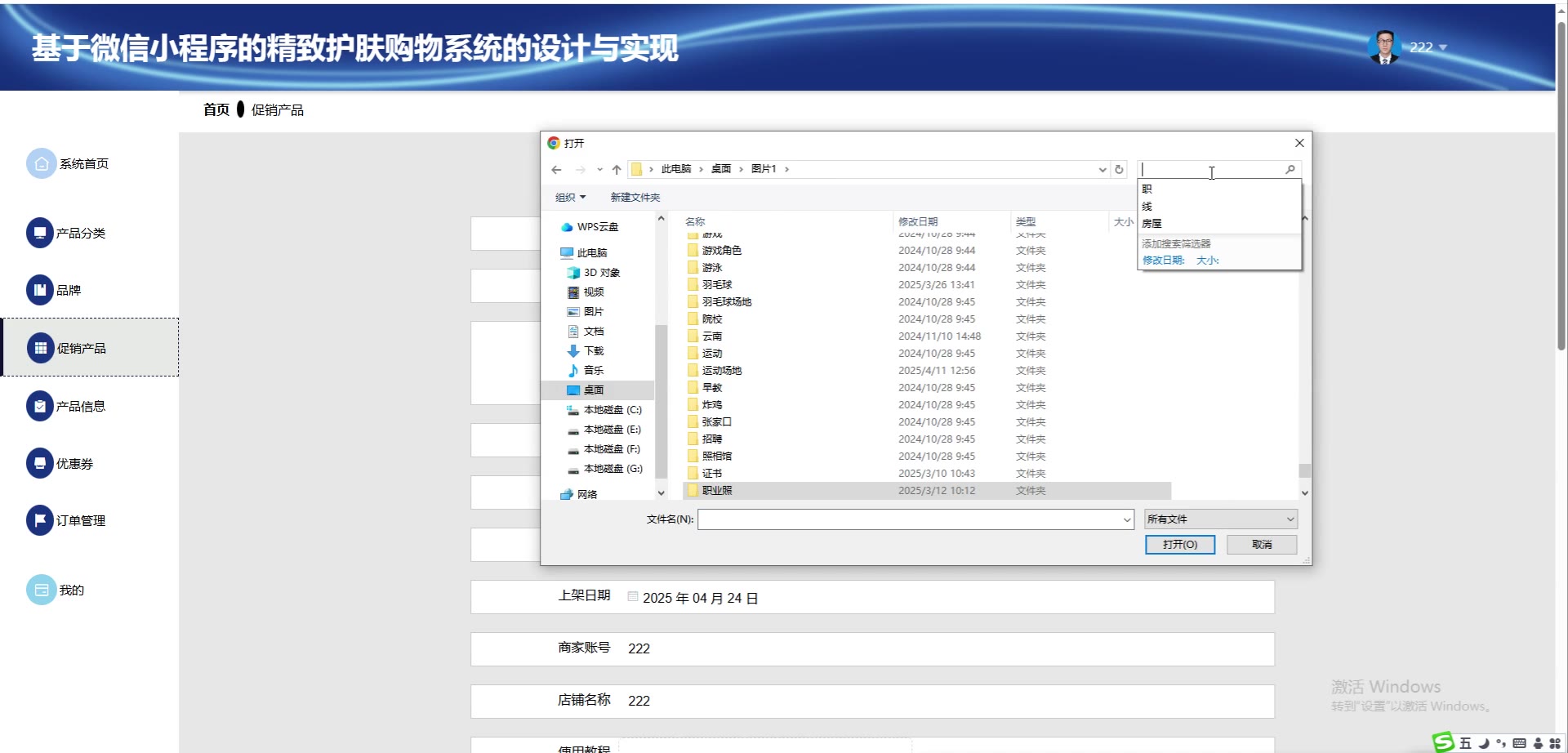Open 图片 in the navigation pane
Image resolution: width=1568 pixels, height=753 pixels.
[586, 312]
